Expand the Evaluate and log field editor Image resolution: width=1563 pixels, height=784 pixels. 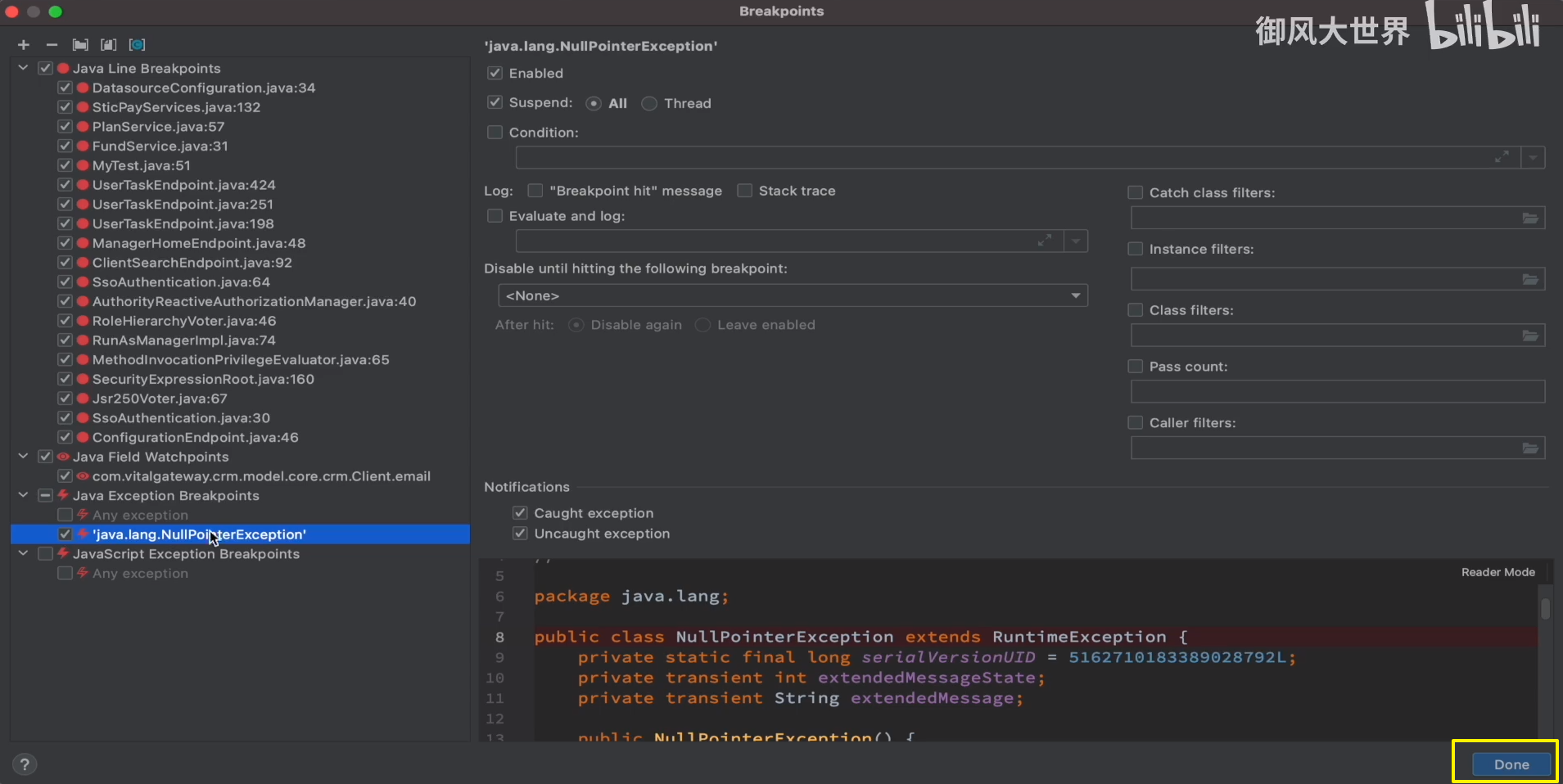tap(1045, 241)
